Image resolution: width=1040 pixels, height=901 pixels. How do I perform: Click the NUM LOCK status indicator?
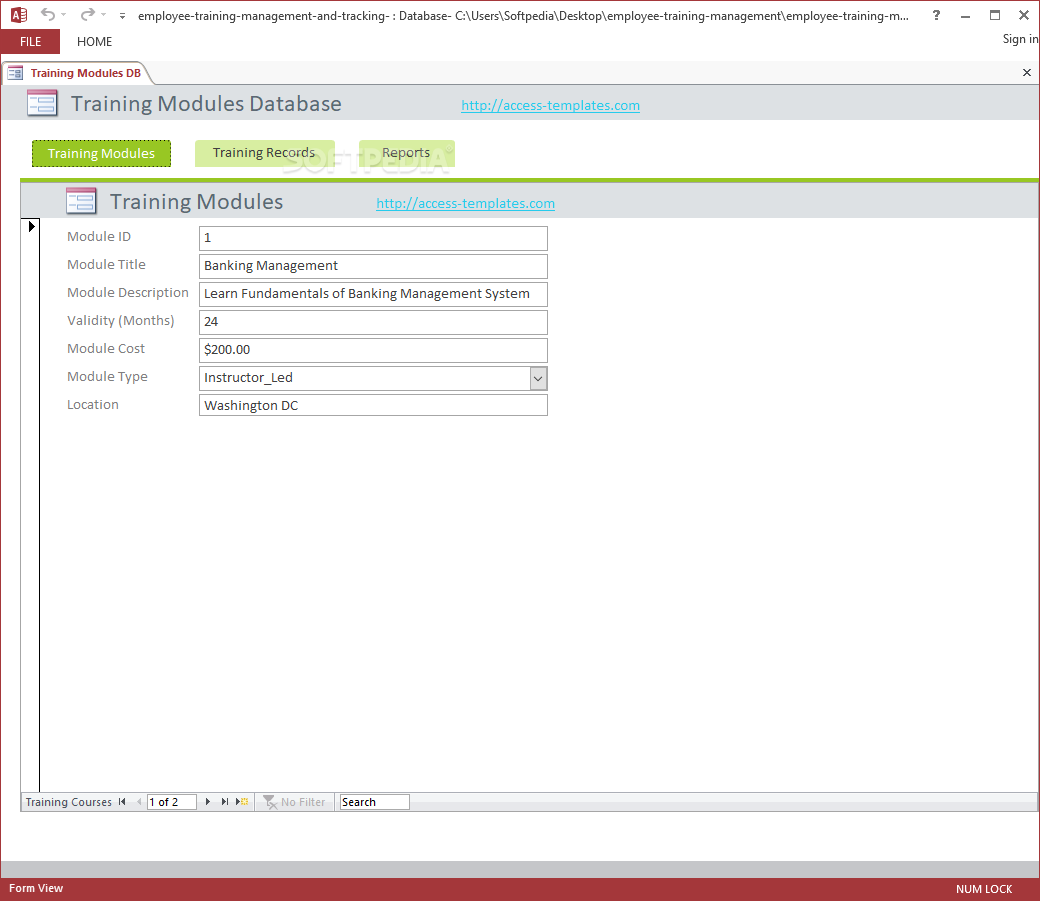pos(984,889)
